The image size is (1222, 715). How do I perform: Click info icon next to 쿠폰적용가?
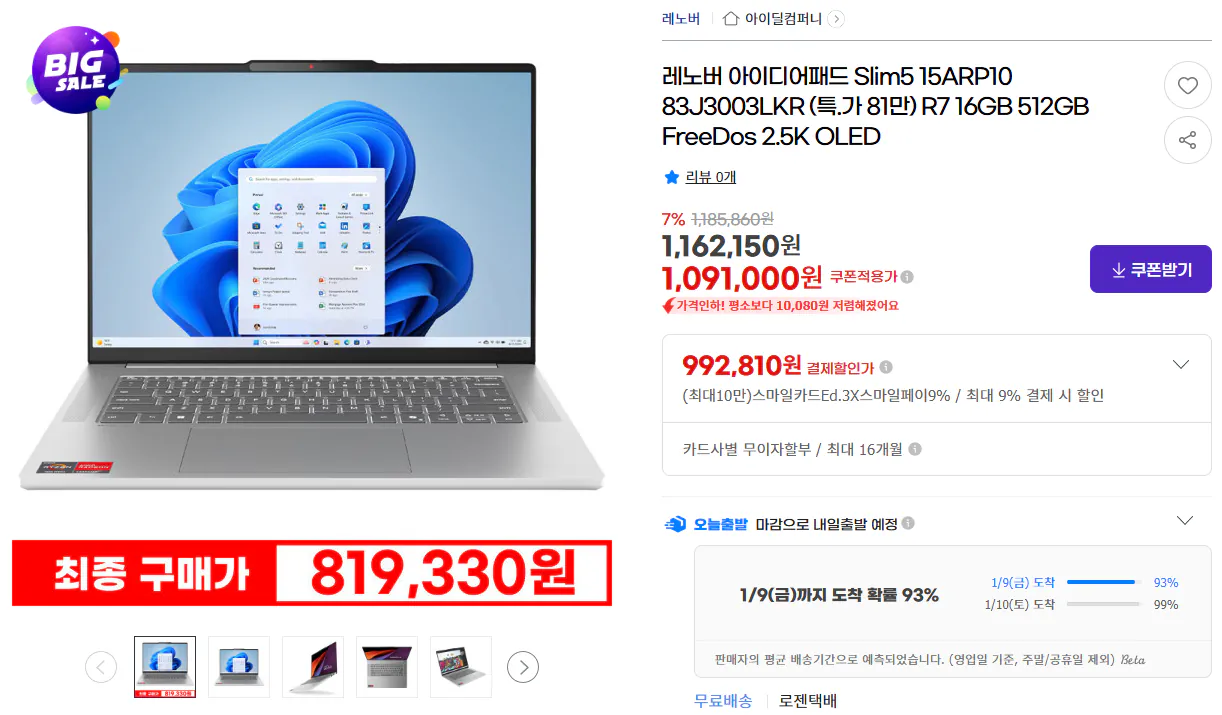tap(906, 277)
